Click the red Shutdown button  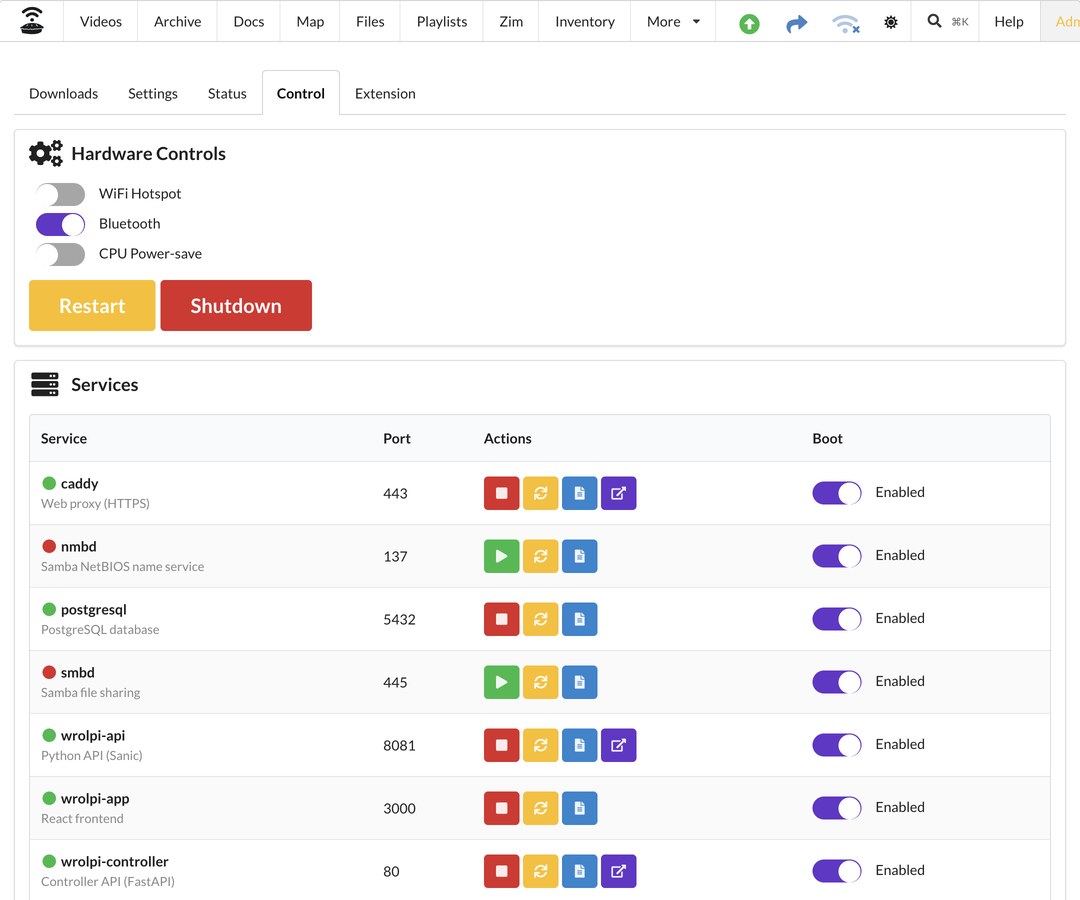(x=236, y=306)
